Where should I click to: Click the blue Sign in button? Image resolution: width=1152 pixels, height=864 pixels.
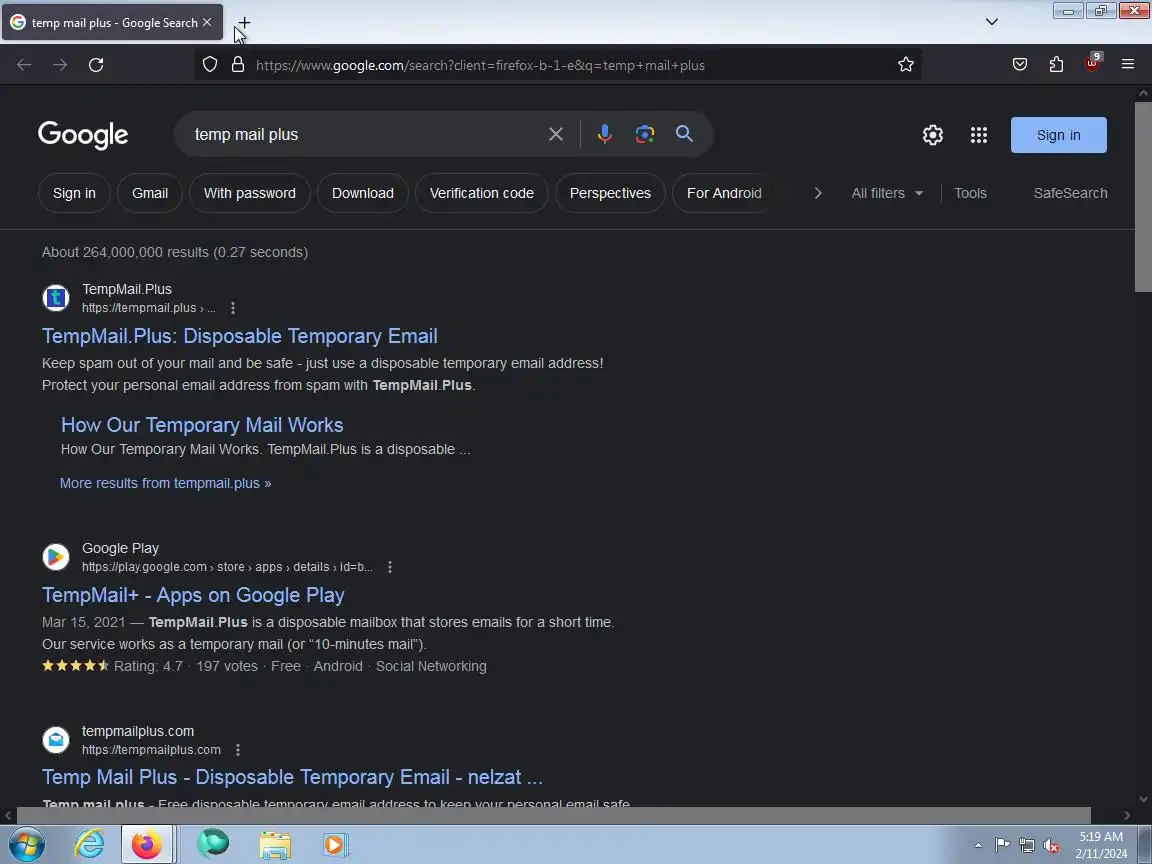[x=1058, y=135]
